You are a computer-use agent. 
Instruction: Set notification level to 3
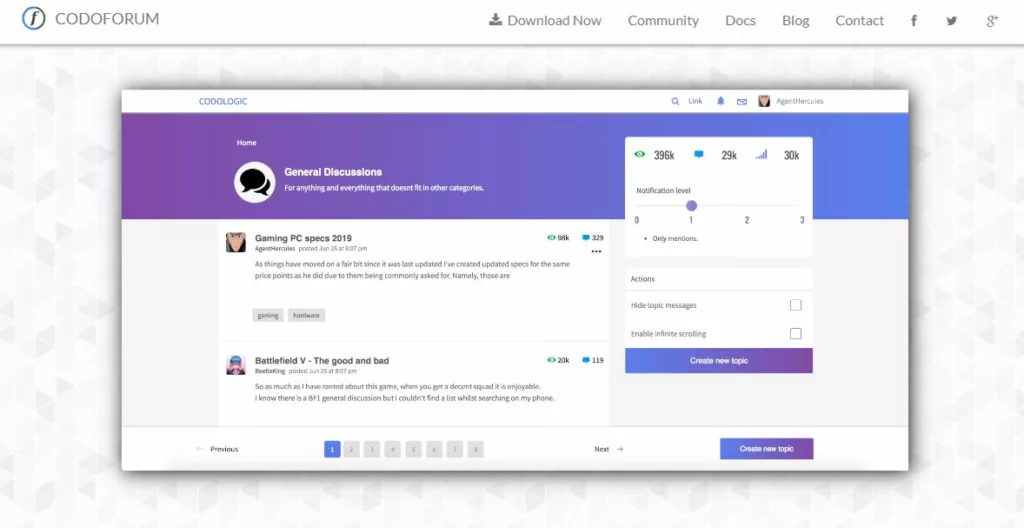[x=802, y=220]
